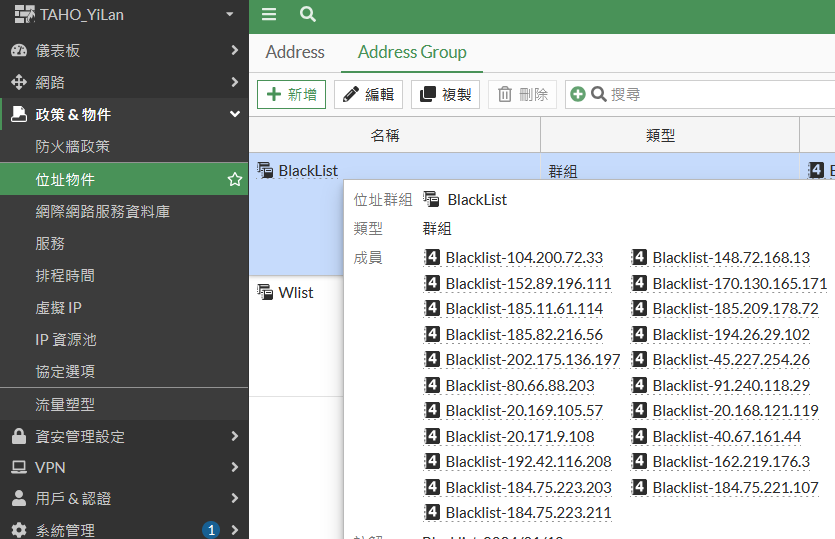Open 防火牆政策 in sidebar
The width and height of the screenshot is (835, 539).
(x=73, y=147)
